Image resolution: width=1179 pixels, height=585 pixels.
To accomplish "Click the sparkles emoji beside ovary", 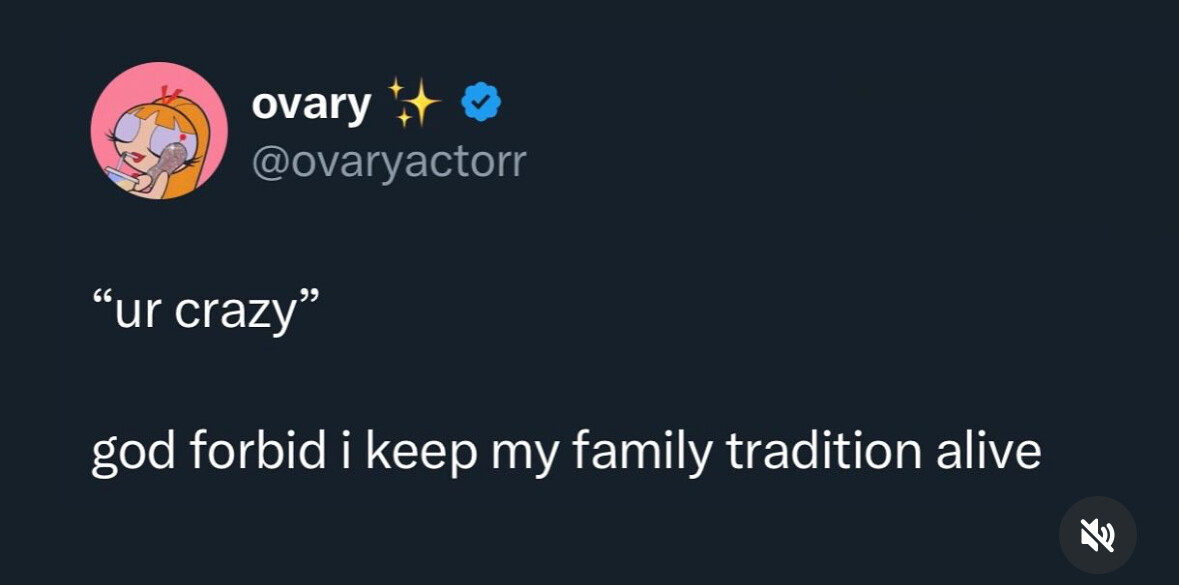I will 413,102.
